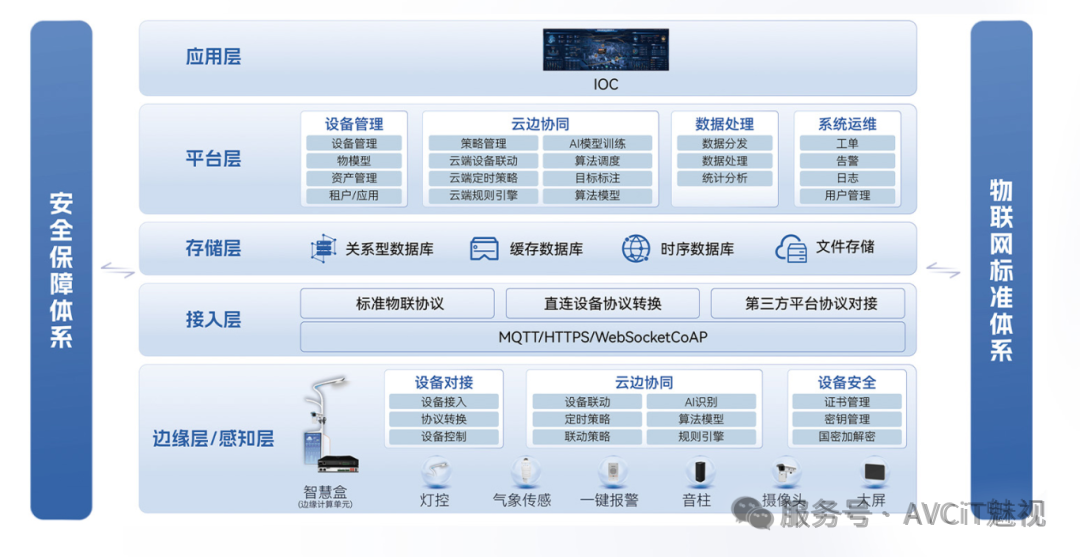Click the right 物联网标准体系 vertical panel

pyautogui.click(x=1001, y=270)
